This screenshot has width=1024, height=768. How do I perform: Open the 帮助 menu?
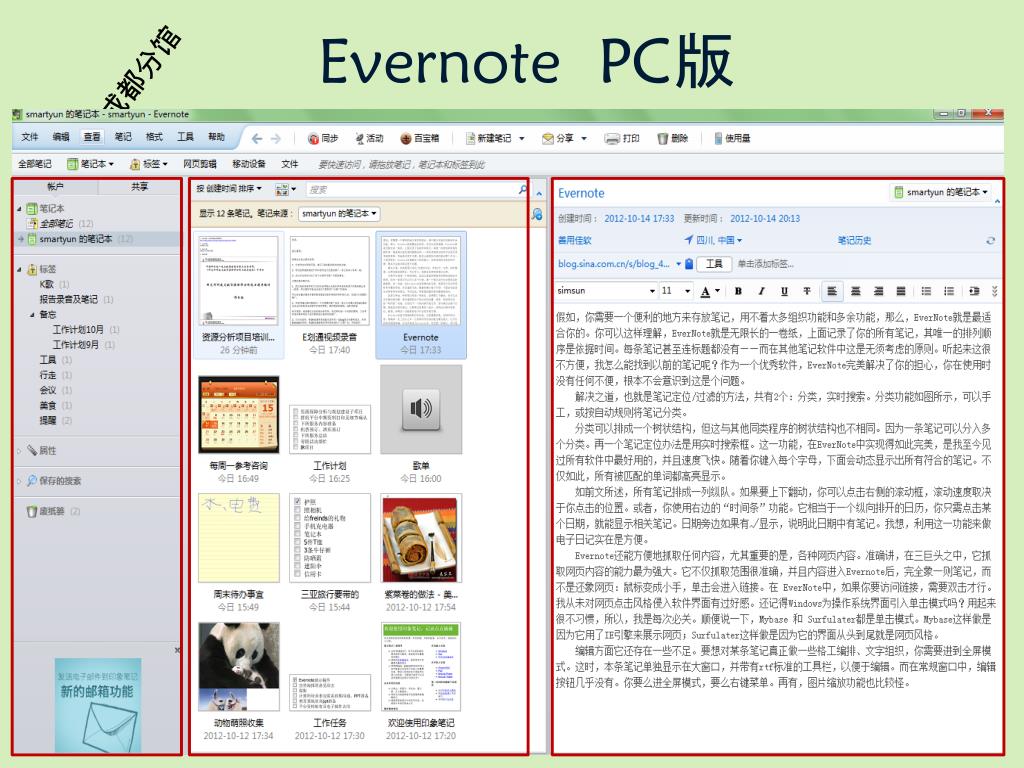click(216, 137)
